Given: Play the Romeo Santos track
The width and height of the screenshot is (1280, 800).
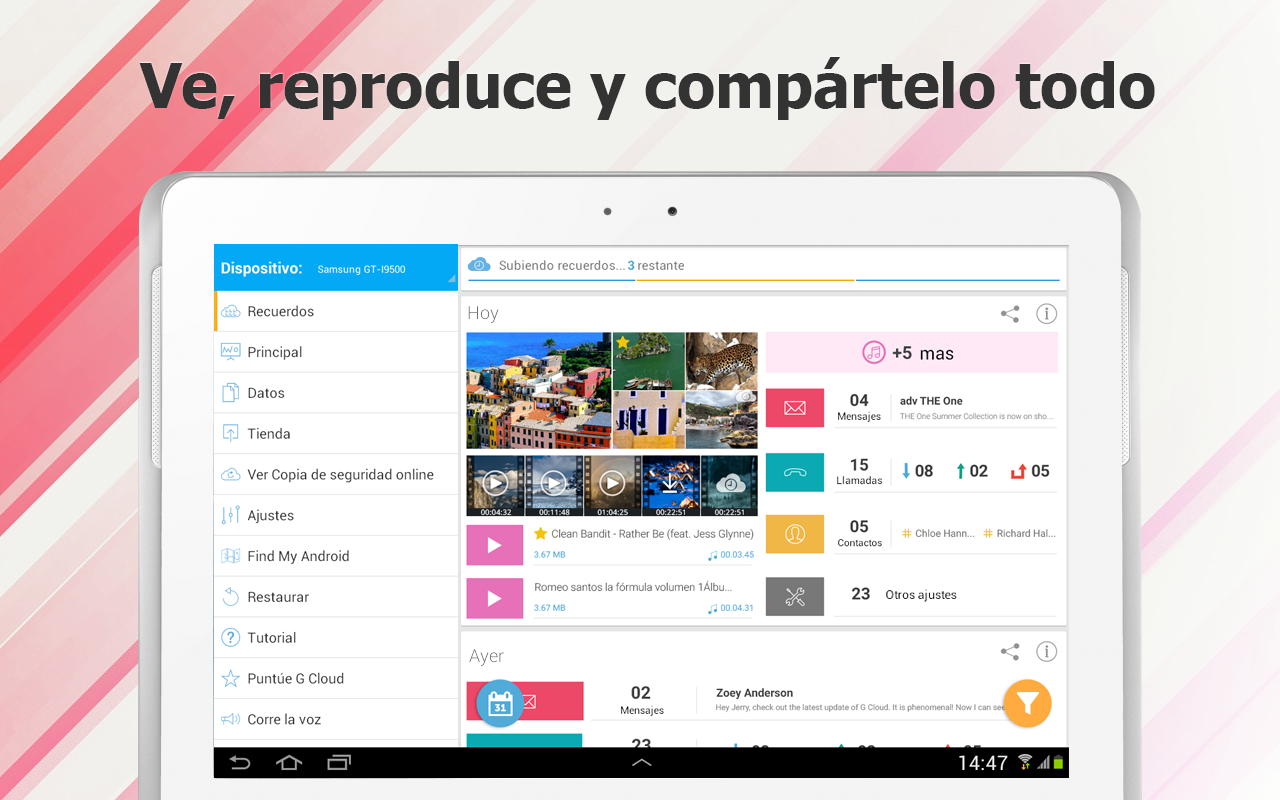Looking at the screenshot, I should click(x=495, y=598).
